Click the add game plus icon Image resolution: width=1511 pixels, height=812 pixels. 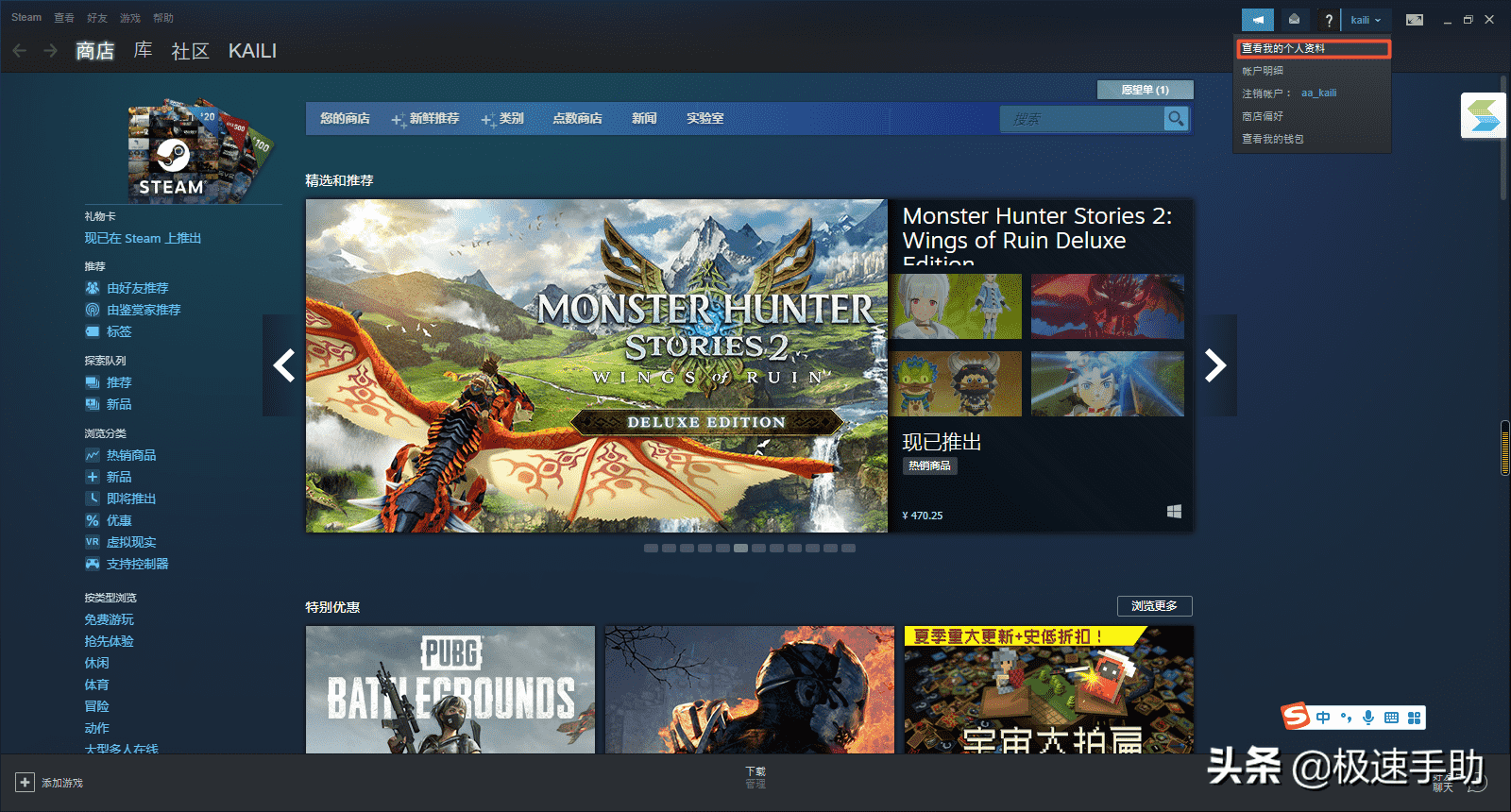point(25,783)
